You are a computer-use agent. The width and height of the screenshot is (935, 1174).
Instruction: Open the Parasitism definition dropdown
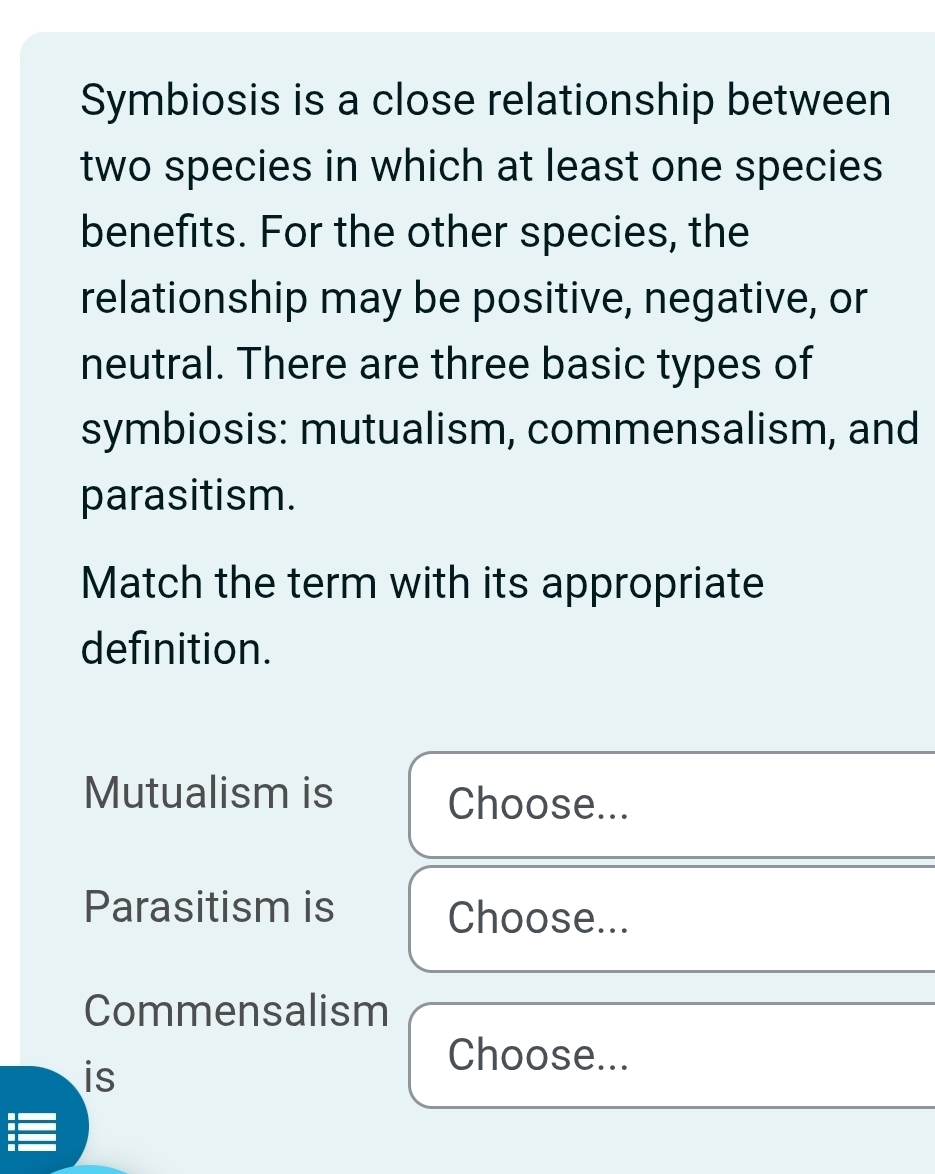pos(670,918)
